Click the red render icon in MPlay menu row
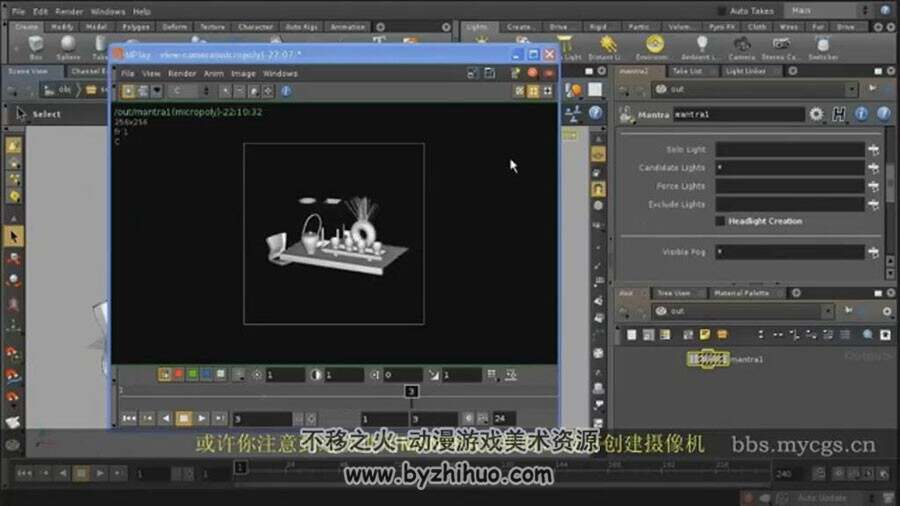 [532, 73]
